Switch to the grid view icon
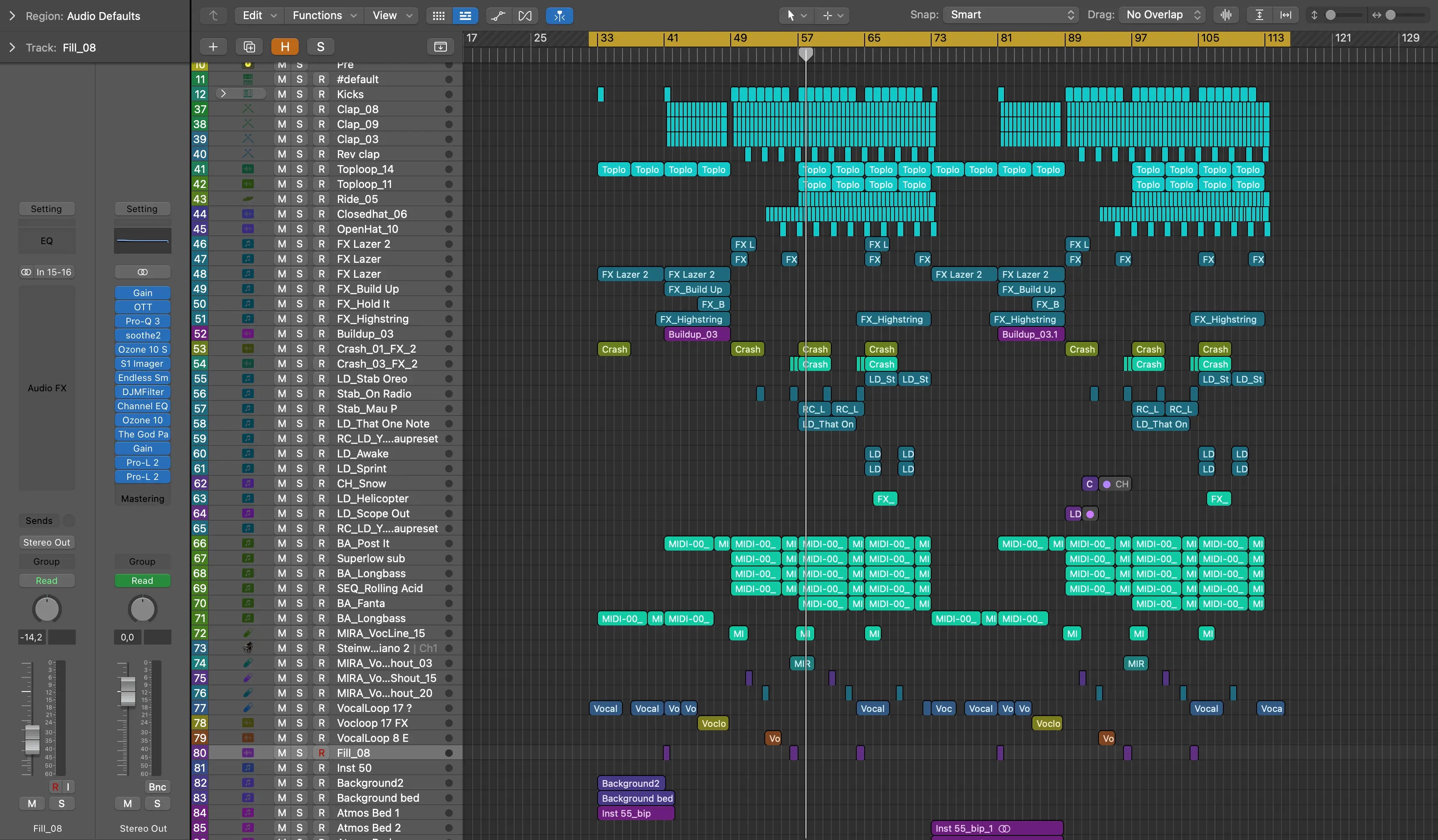The width and height of the screenshot is (1438, 840). (438, 15)
